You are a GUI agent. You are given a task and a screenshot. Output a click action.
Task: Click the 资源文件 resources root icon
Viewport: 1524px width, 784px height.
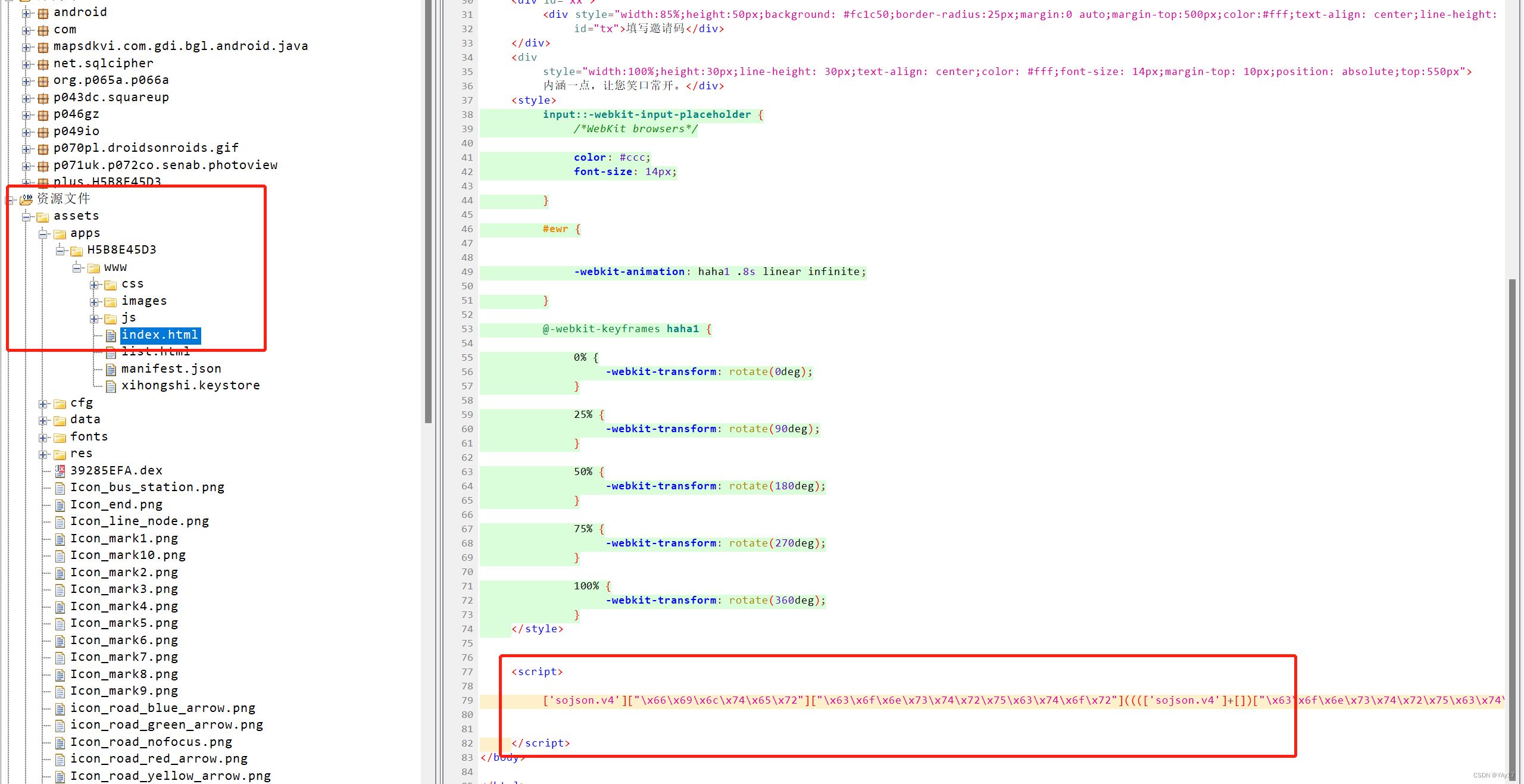point(26,199)
